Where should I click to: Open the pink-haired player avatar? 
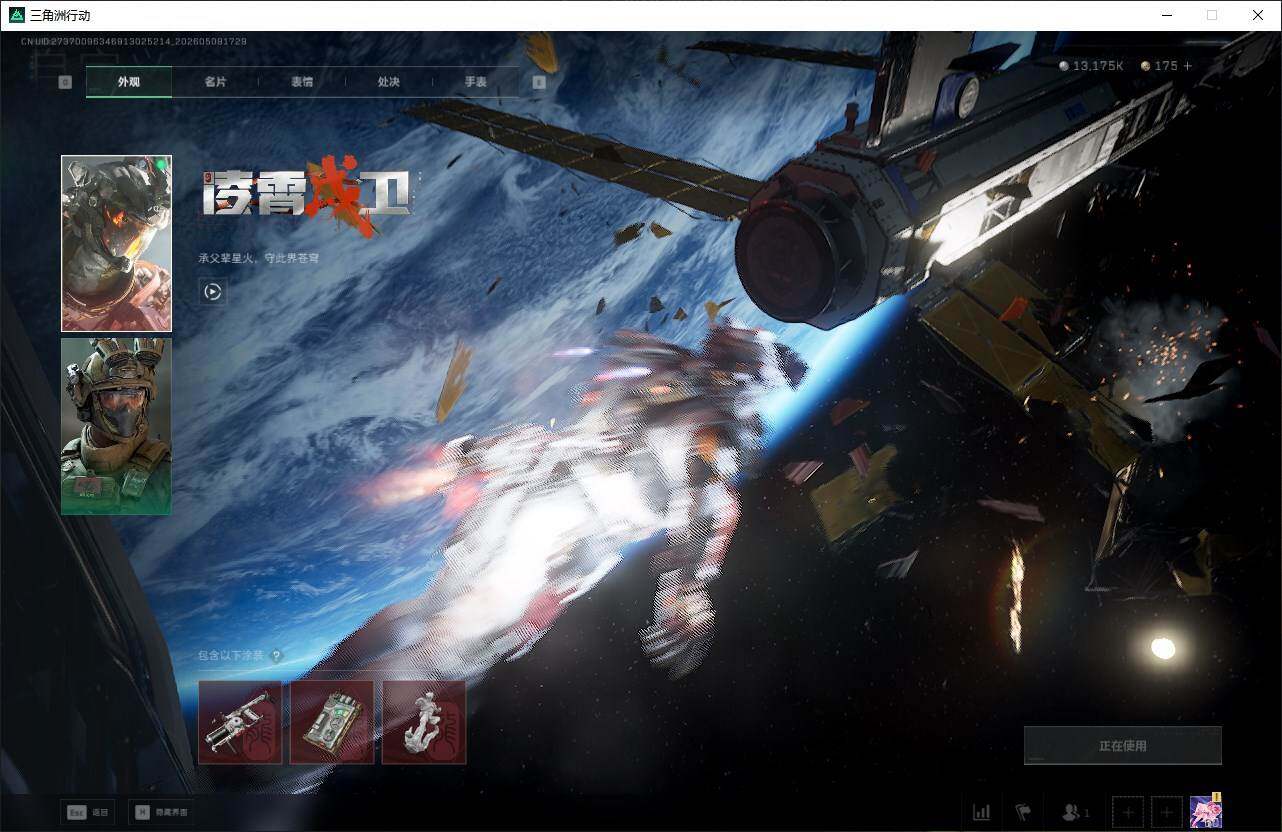point(1206,811)
